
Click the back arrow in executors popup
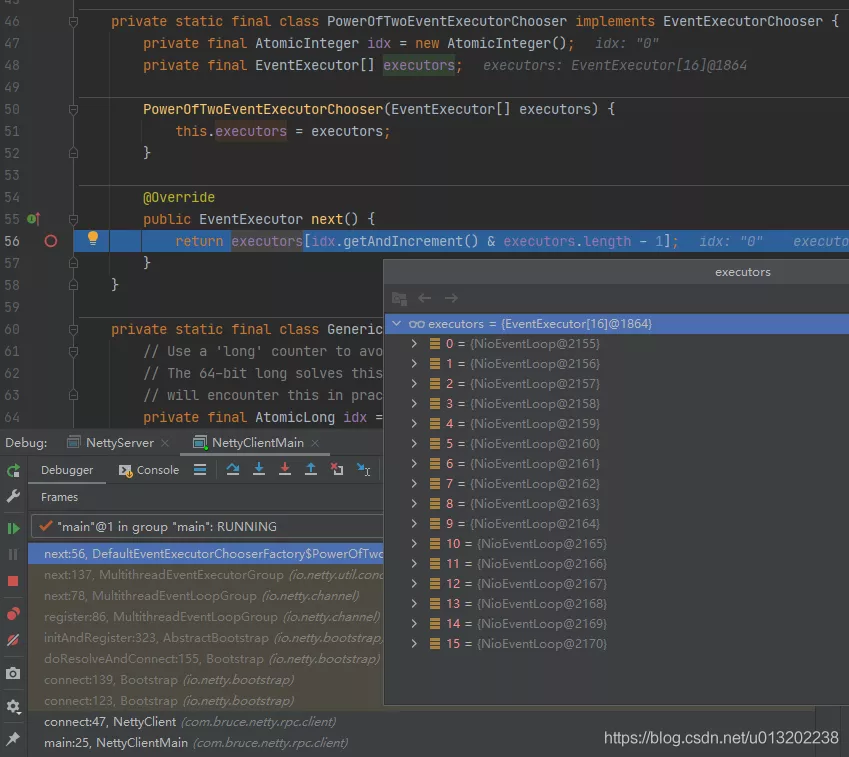point(425,298)
